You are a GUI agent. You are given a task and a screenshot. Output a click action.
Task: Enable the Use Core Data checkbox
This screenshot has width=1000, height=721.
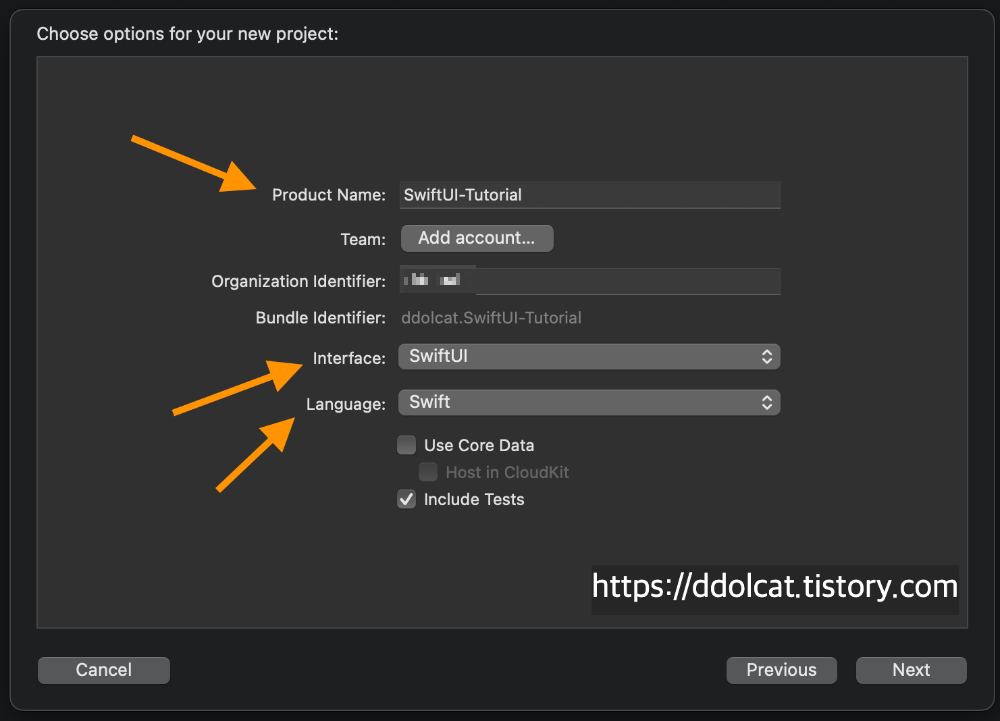[407, 445]
